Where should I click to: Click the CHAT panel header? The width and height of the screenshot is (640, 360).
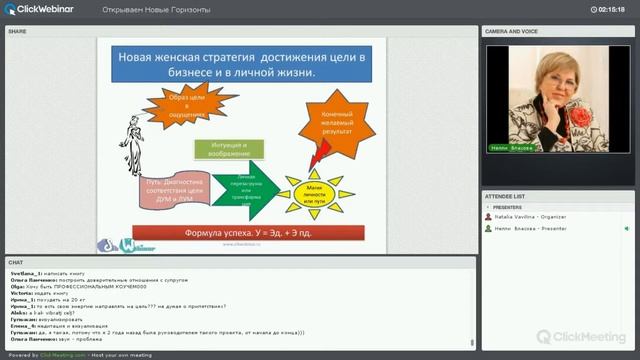point(240,262)
